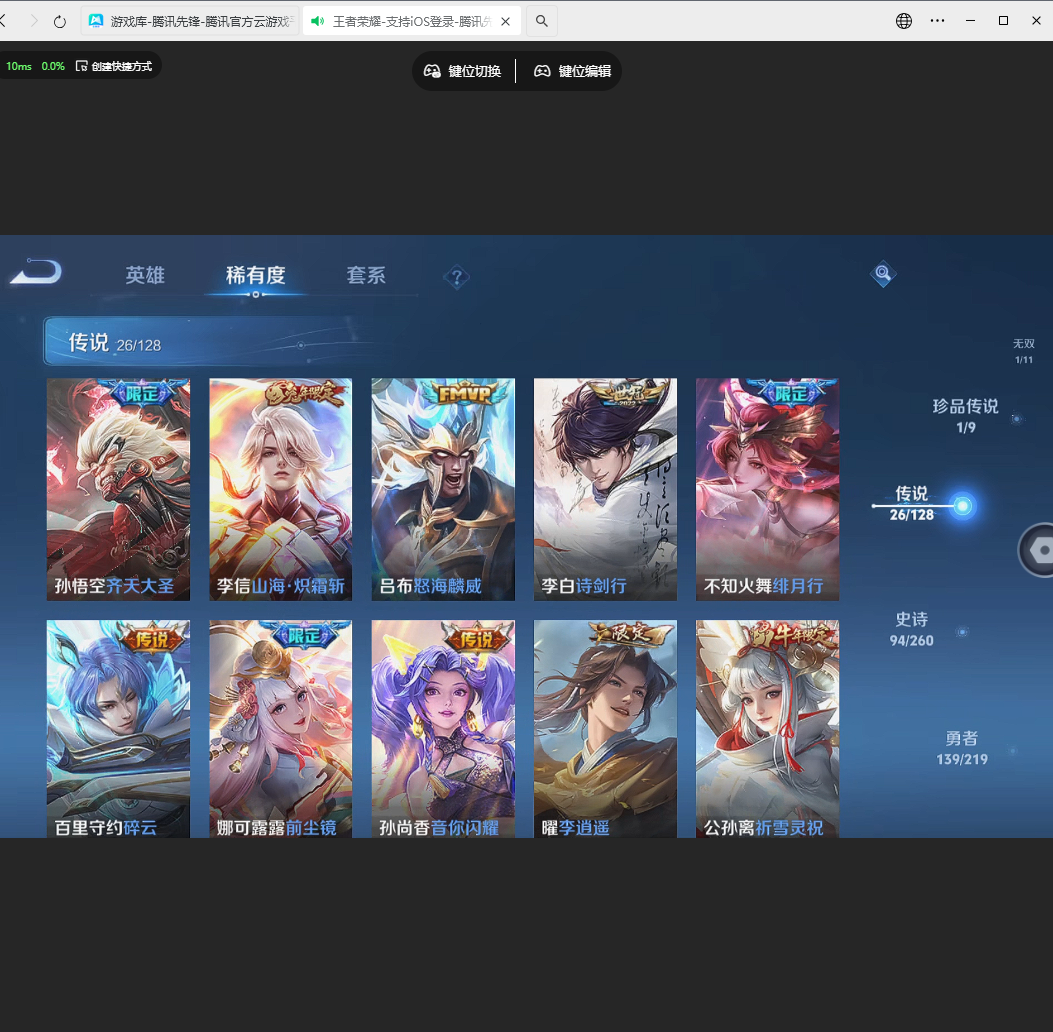Switch to the 英雄 tab

click(x=143, y=276)
